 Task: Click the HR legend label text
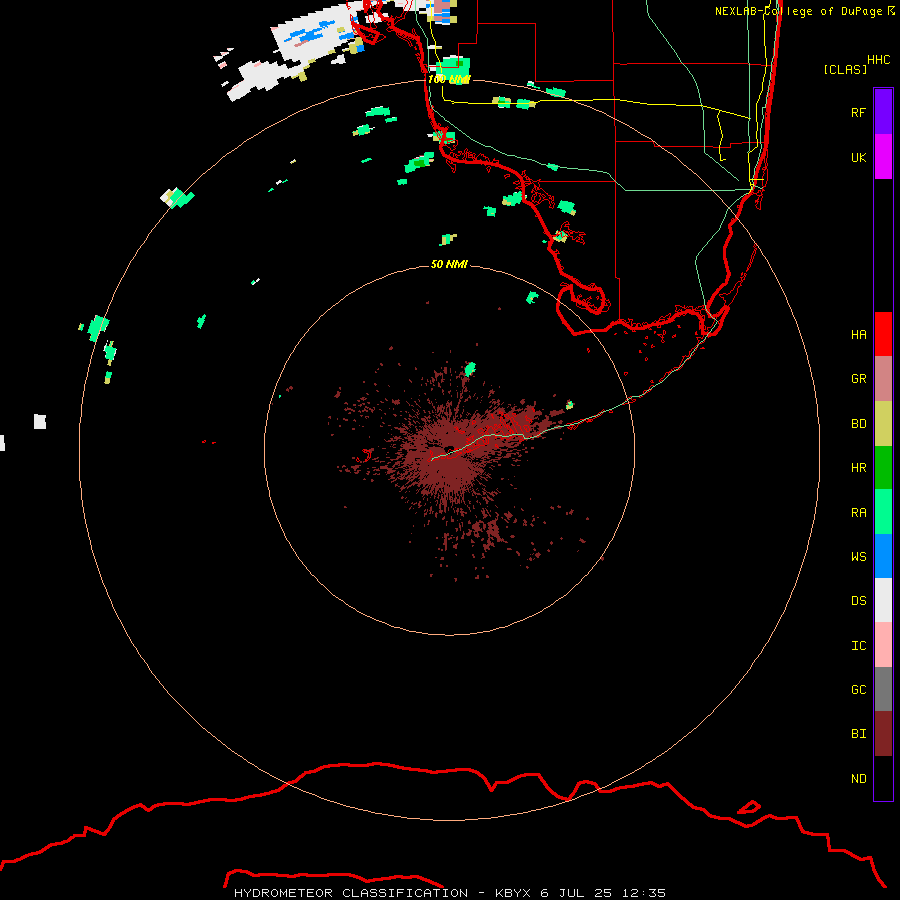pos(859,468)
